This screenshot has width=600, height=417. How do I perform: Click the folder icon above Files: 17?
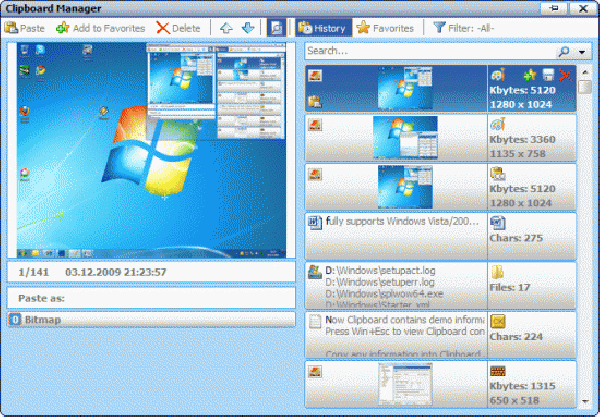497,272
